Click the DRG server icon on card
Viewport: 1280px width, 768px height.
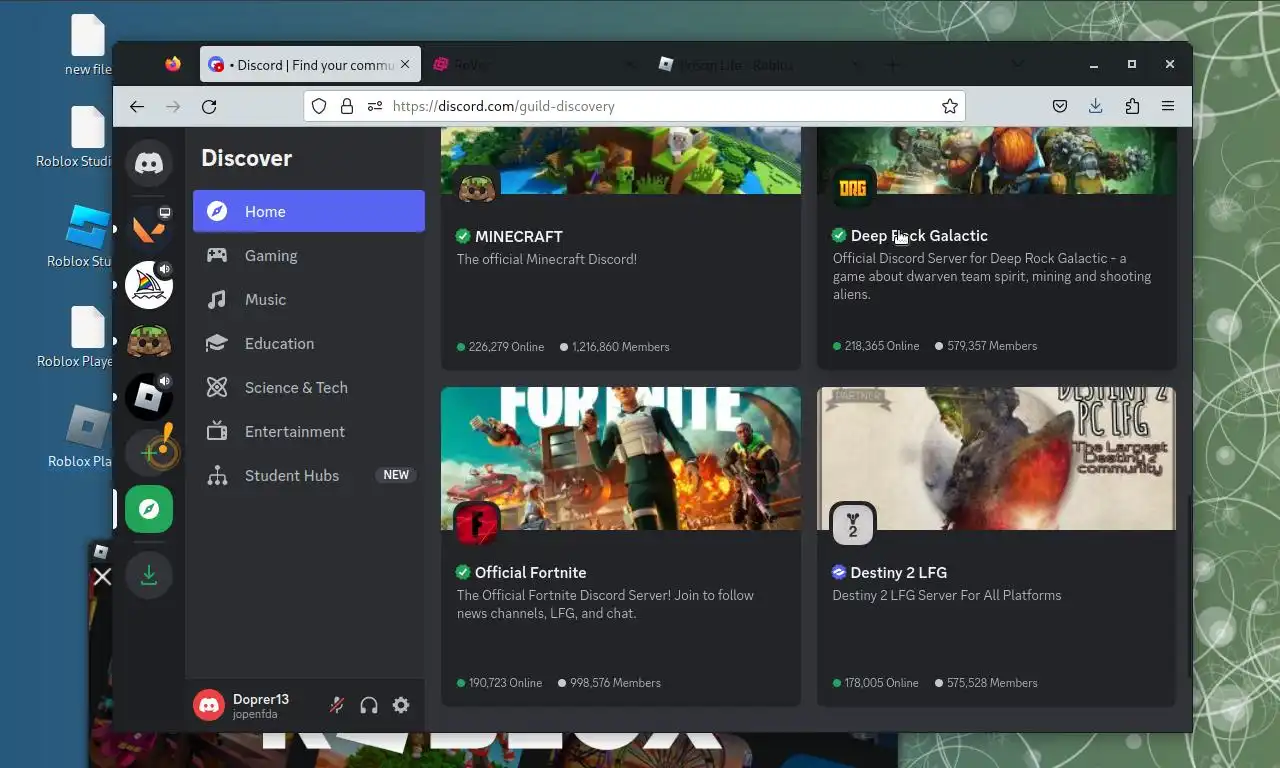(x=853, y=188)
